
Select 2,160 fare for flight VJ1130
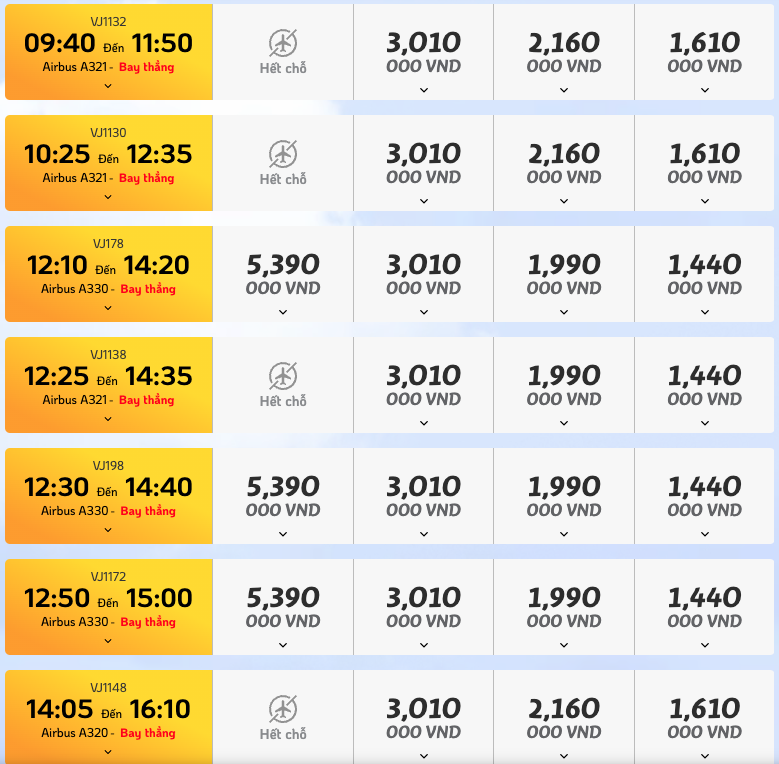(564, 163)
